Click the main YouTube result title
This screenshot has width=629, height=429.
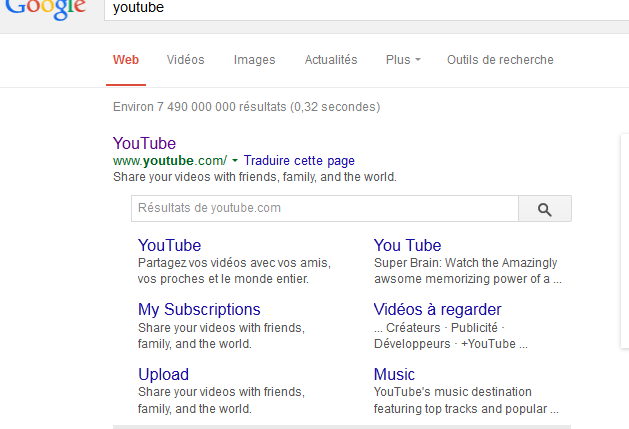click(x=144, y=143)
